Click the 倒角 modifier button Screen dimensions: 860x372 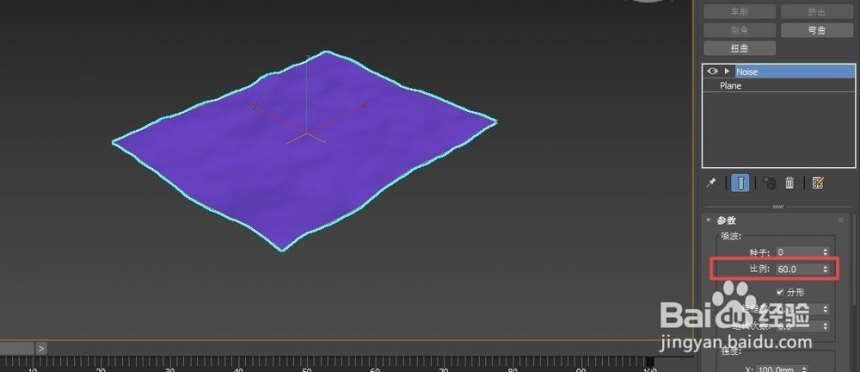click(739, 30)
